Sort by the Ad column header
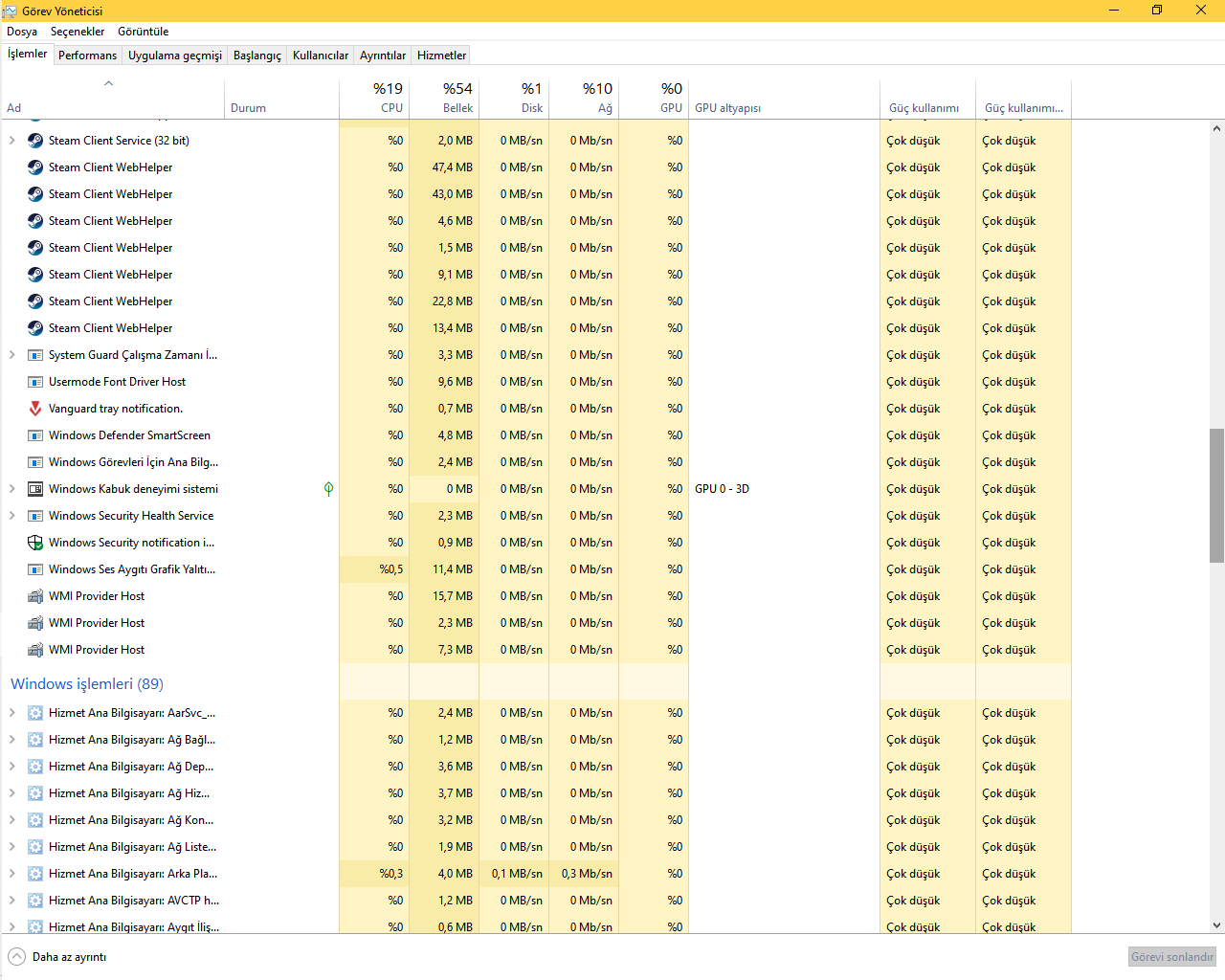 coord(112,98)
